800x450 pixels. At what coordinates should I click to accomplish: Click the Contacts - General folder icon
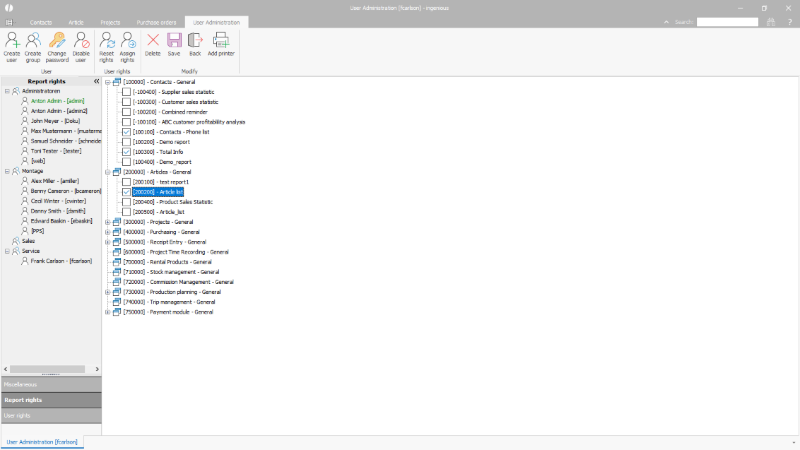pos(117,82)
